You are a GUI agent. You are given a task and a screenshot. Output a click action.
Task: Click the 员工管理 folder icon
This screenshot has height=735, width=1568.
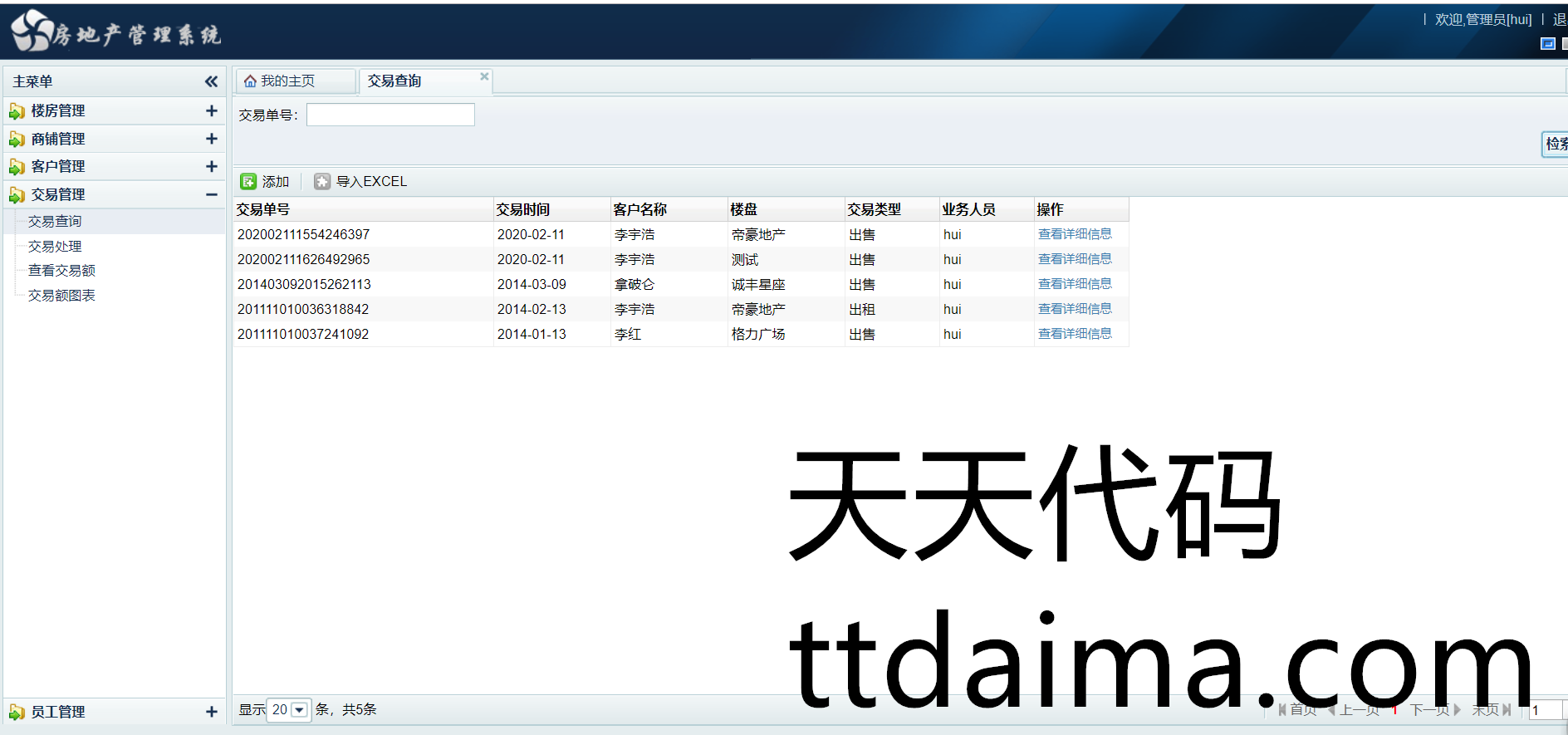tap(17, 713)
